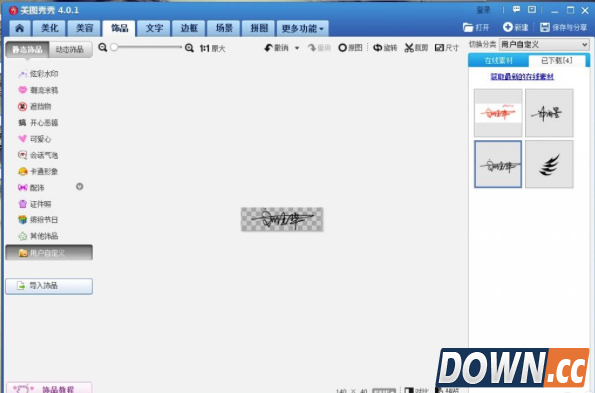
Task: Select the 静态饰品 toggle tab
Action: click(x=27, y=49)
